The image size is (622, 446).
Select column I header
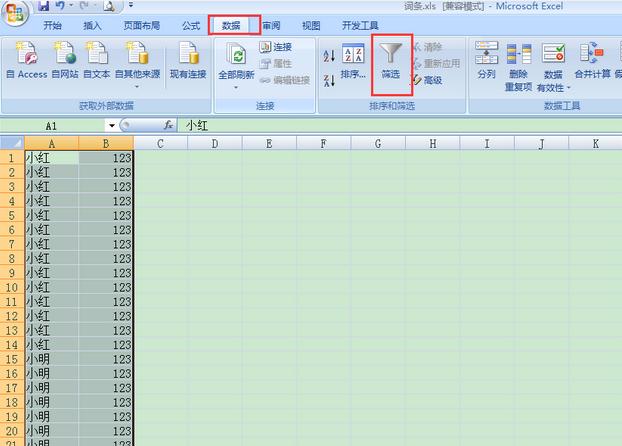pos(487,143)
